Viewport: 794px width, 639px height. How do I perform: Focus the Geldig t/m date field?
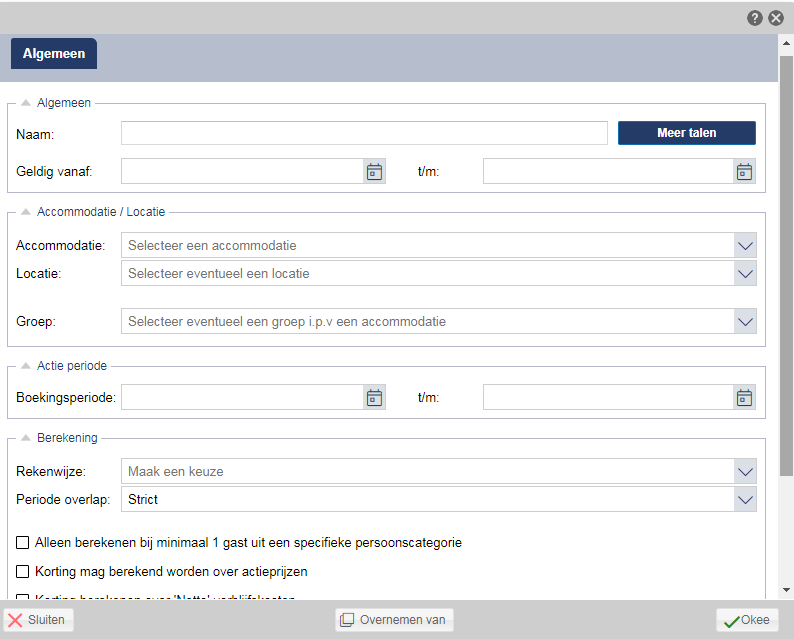pos(608,172)
